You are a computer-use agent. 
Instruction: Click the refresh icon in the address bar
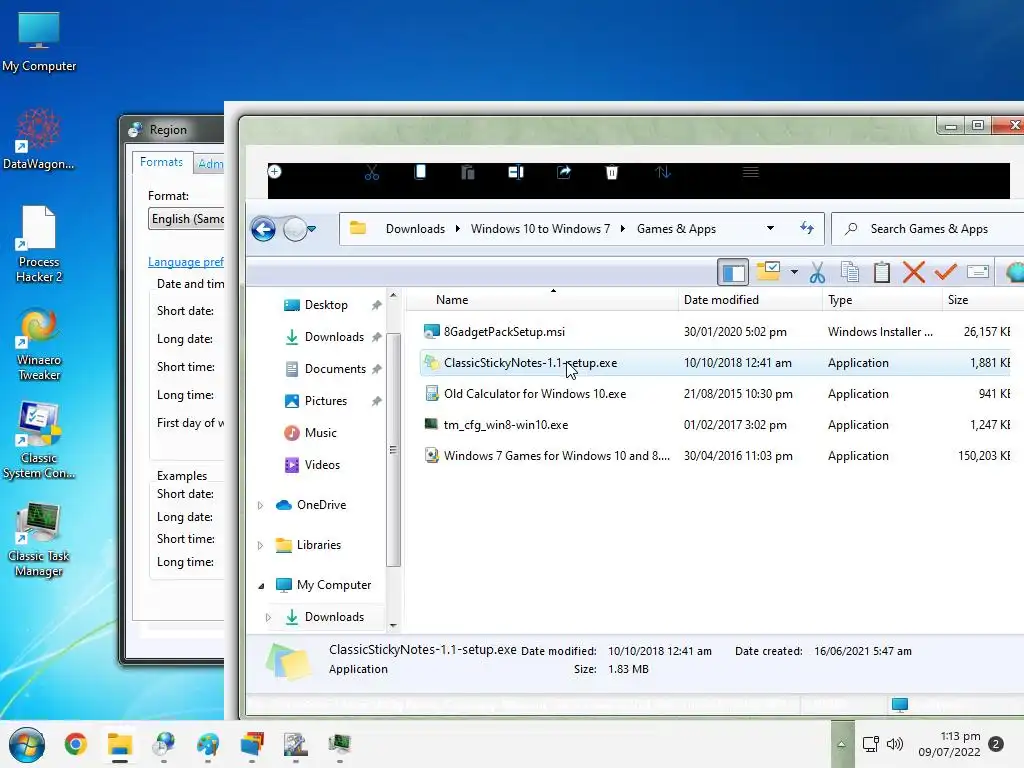[807, 228]
